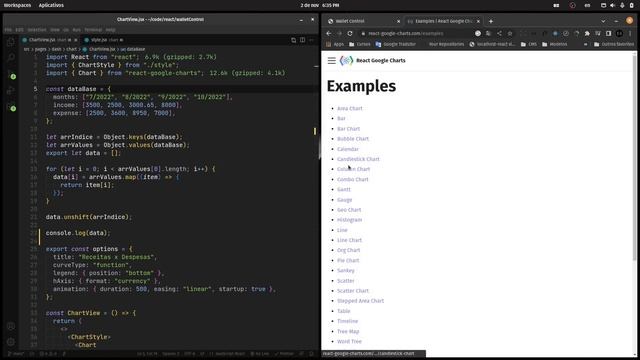The image size is (640, 360).
Task: Click the browser profile avatar
Action: coord(620,33)
